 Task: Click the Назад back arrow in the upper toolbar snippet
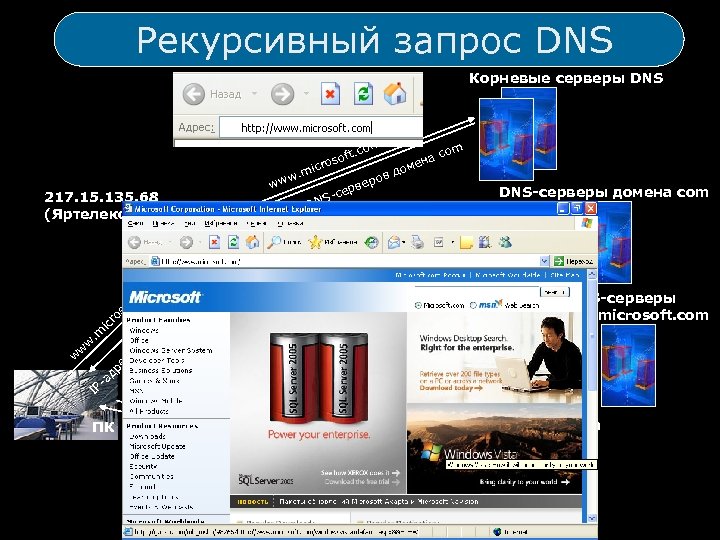click(x=193, y=94)
